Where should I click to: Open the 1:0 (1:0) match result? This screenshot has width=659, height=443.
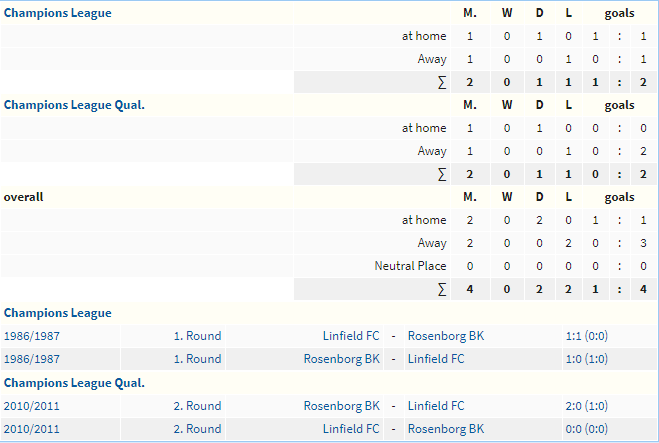[x=587, y=359]
